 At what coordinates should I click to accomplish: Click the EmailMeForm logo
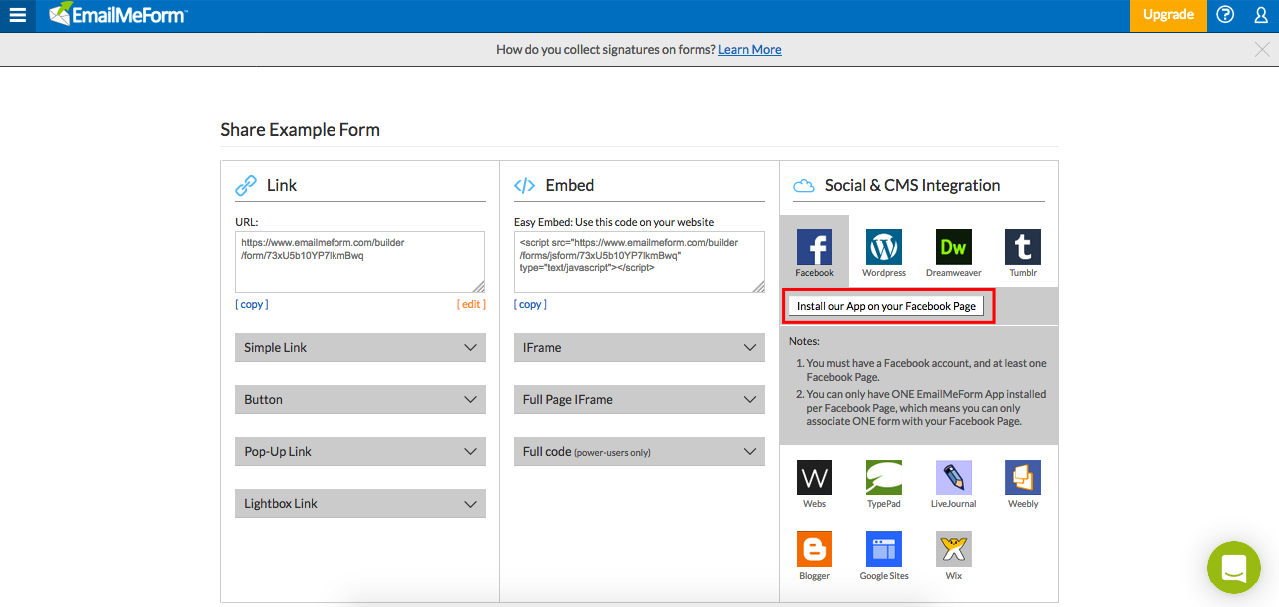tap(118, 15)
